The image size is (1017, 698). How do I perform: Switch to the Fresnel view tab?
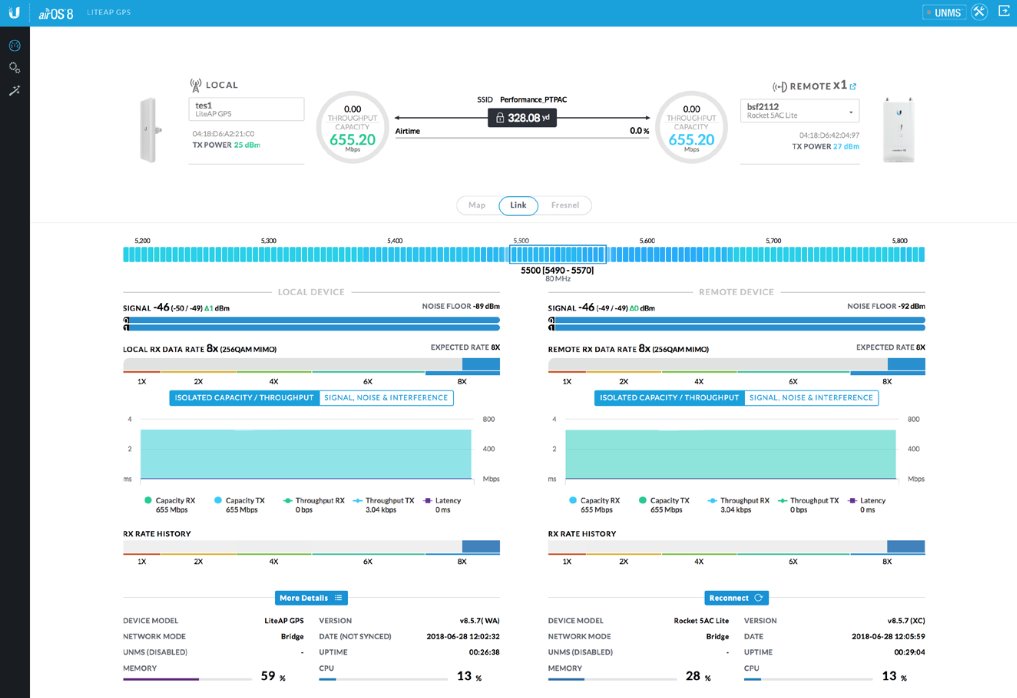coord(565,205)
